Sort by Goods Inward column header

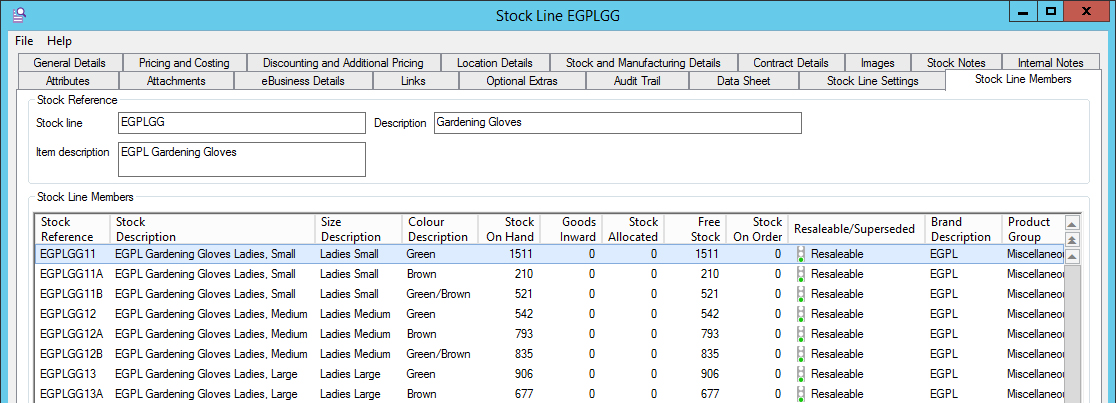571,229
